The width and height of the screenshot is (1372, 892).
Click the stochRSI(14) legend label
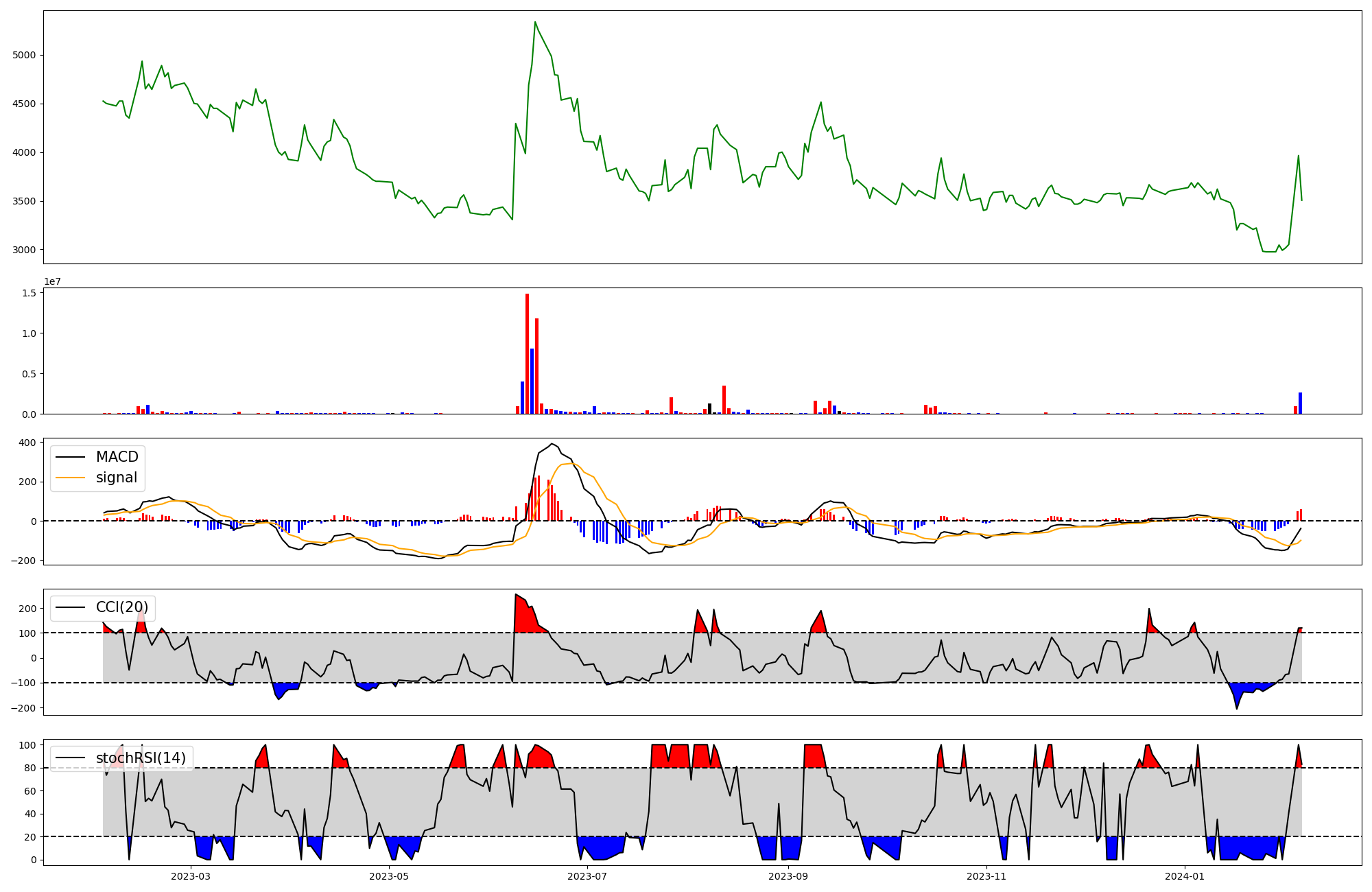click(x=141, y=758)
